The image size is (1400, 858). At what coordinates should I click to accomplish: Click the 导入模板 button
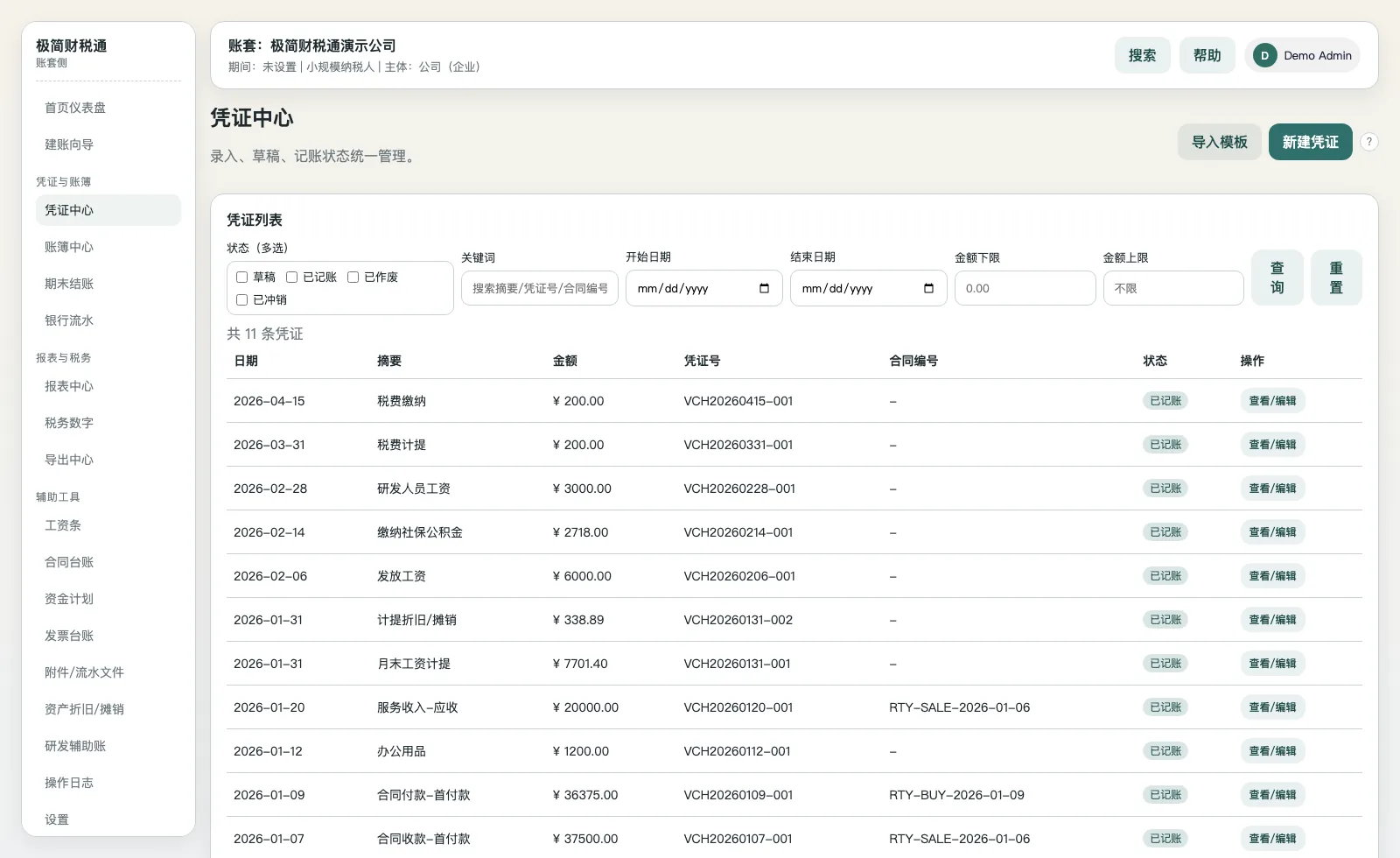coord(1219,142)
